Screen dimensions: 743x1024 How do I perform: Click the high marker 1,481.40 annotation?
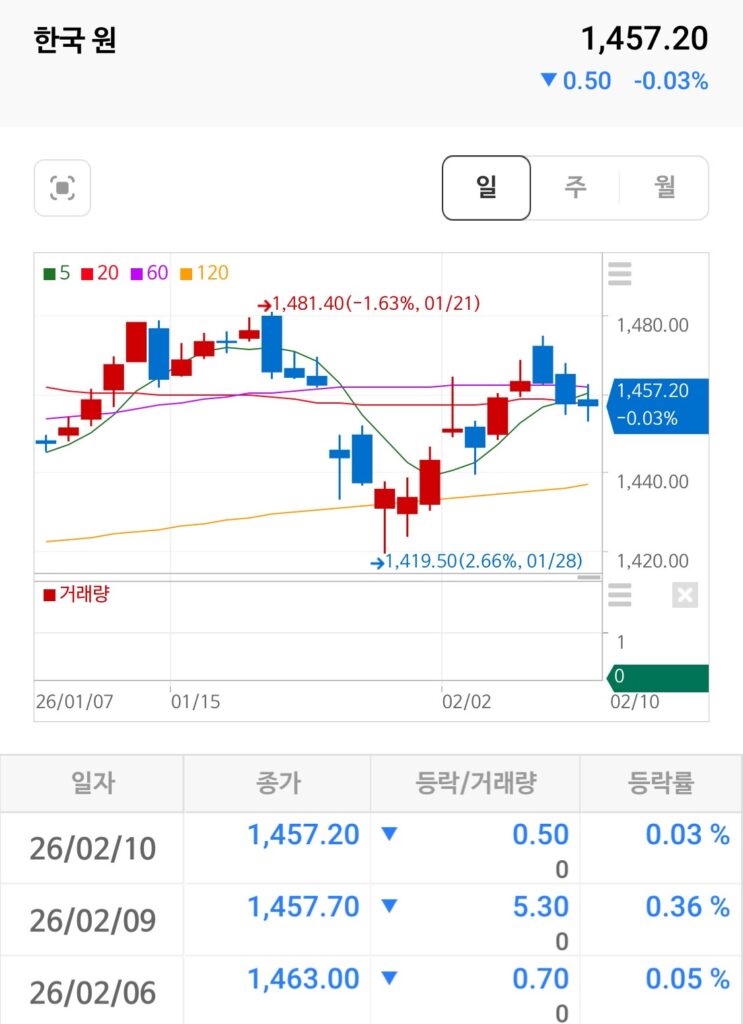tap(369, 303)
